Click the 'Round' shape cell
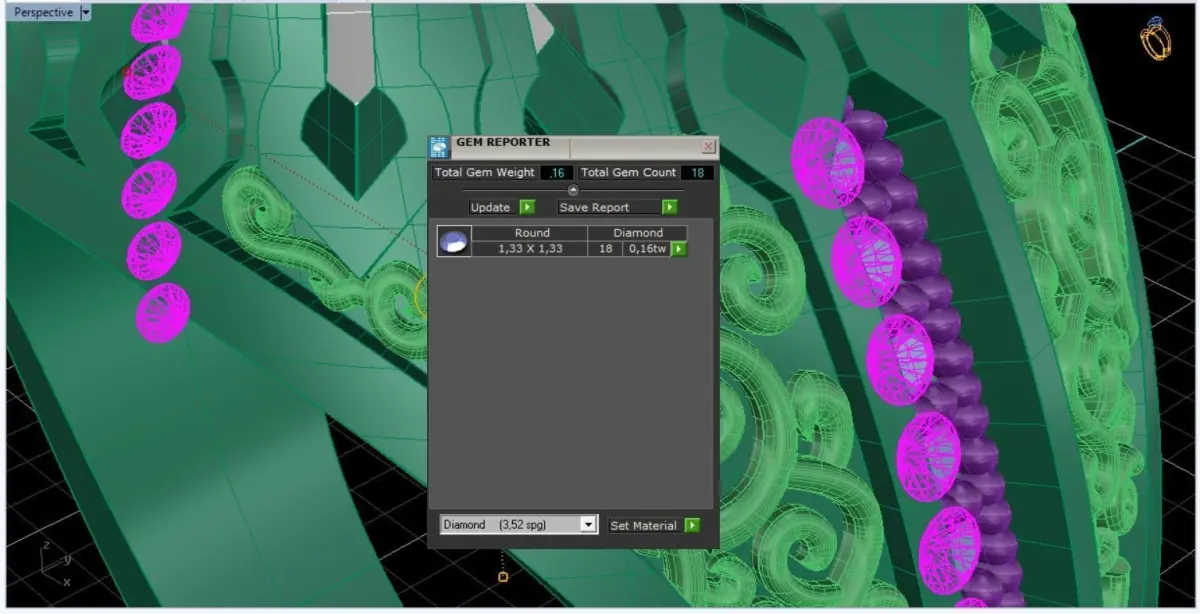The image size is (1200, 614). point(532,233)
